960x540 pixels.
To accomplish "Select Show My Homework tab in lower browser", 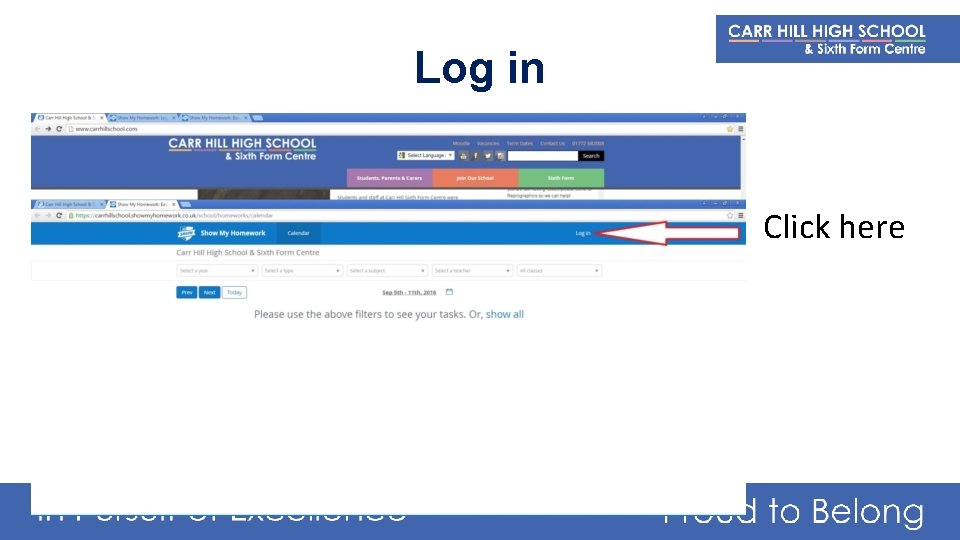I will 142,204.
